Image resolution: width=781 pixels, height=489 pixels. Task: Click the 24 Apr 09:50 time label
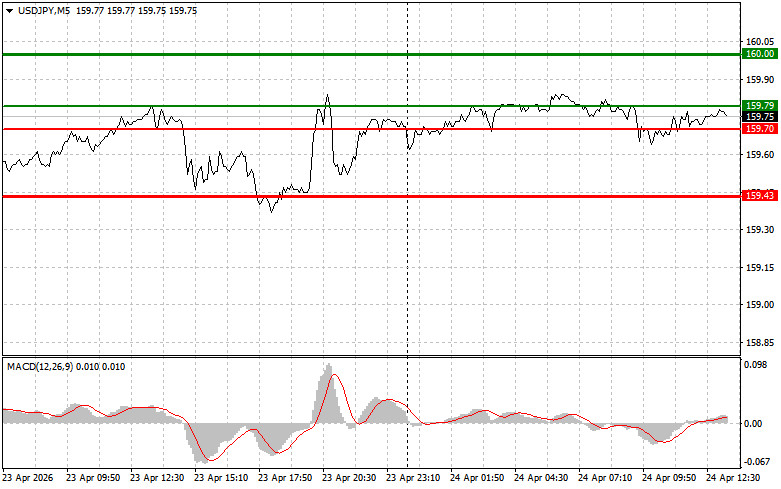669,478
